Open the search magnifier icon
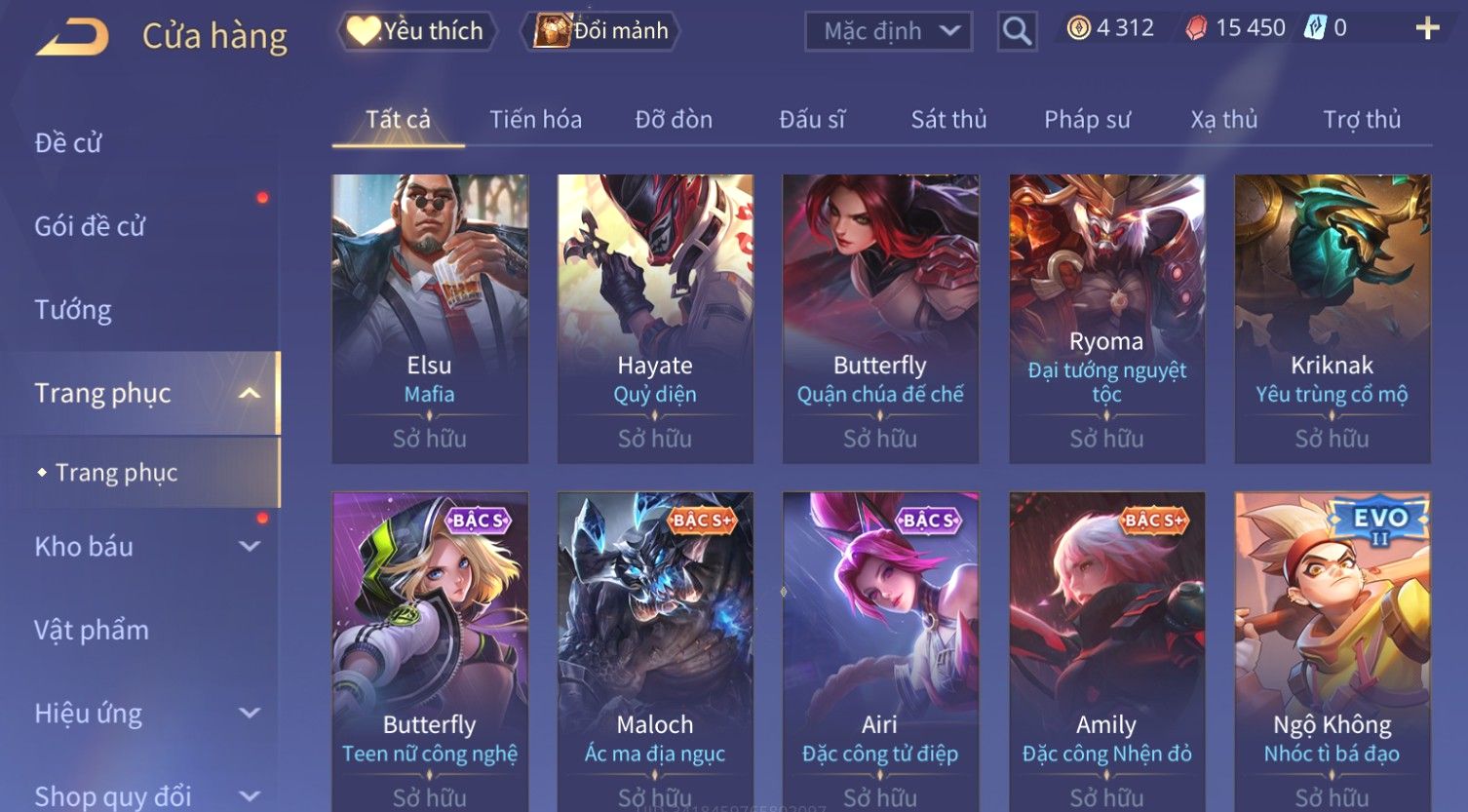This screenshot has width=1468, height=812. click(x=1017, y=31)
